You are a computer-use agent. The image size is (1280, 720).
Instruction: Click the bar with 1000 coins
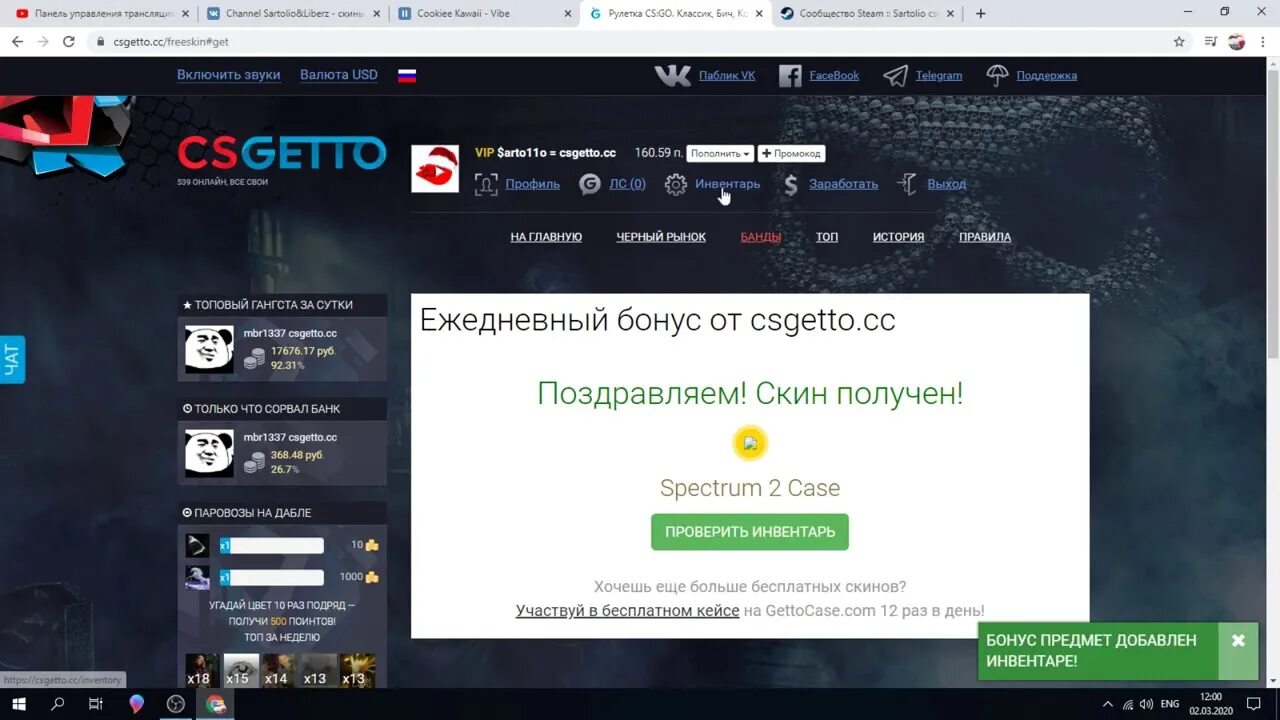tap(272, 577)
